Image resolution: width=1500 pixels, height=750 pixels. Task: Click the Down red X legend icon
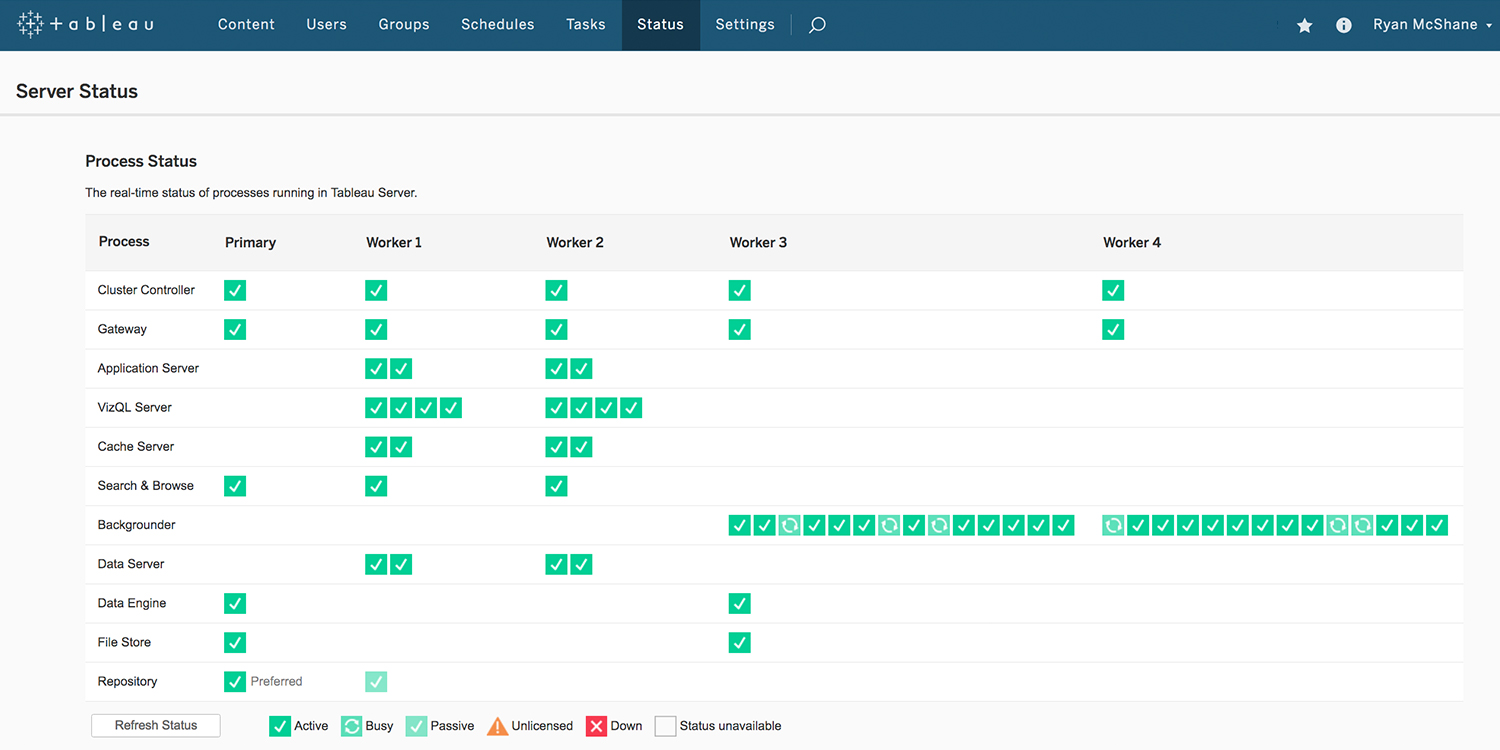[x=596, y=726]
